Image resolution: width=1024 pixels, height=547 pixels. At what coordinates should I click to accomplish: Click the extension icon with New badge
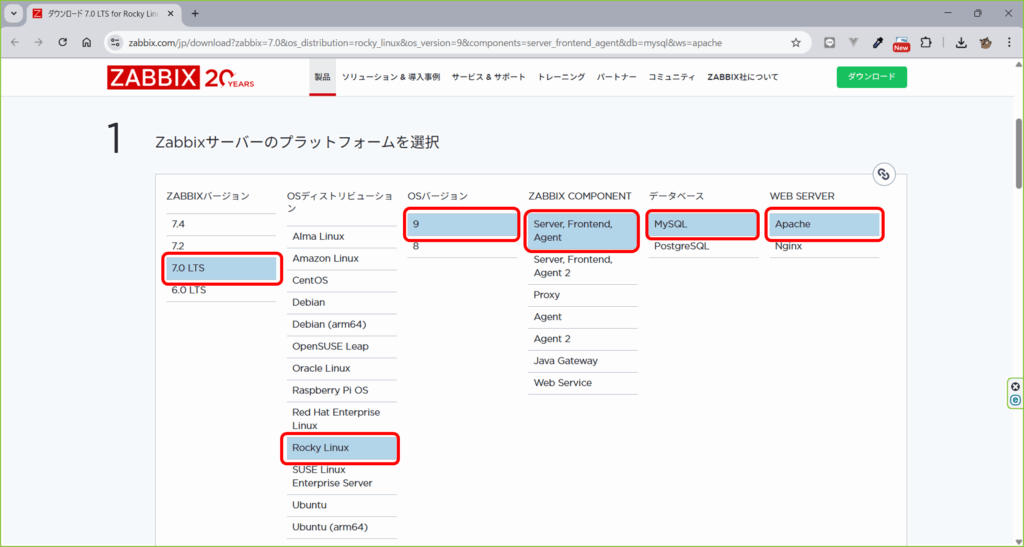pyautogui.click(x=901, y=44)
